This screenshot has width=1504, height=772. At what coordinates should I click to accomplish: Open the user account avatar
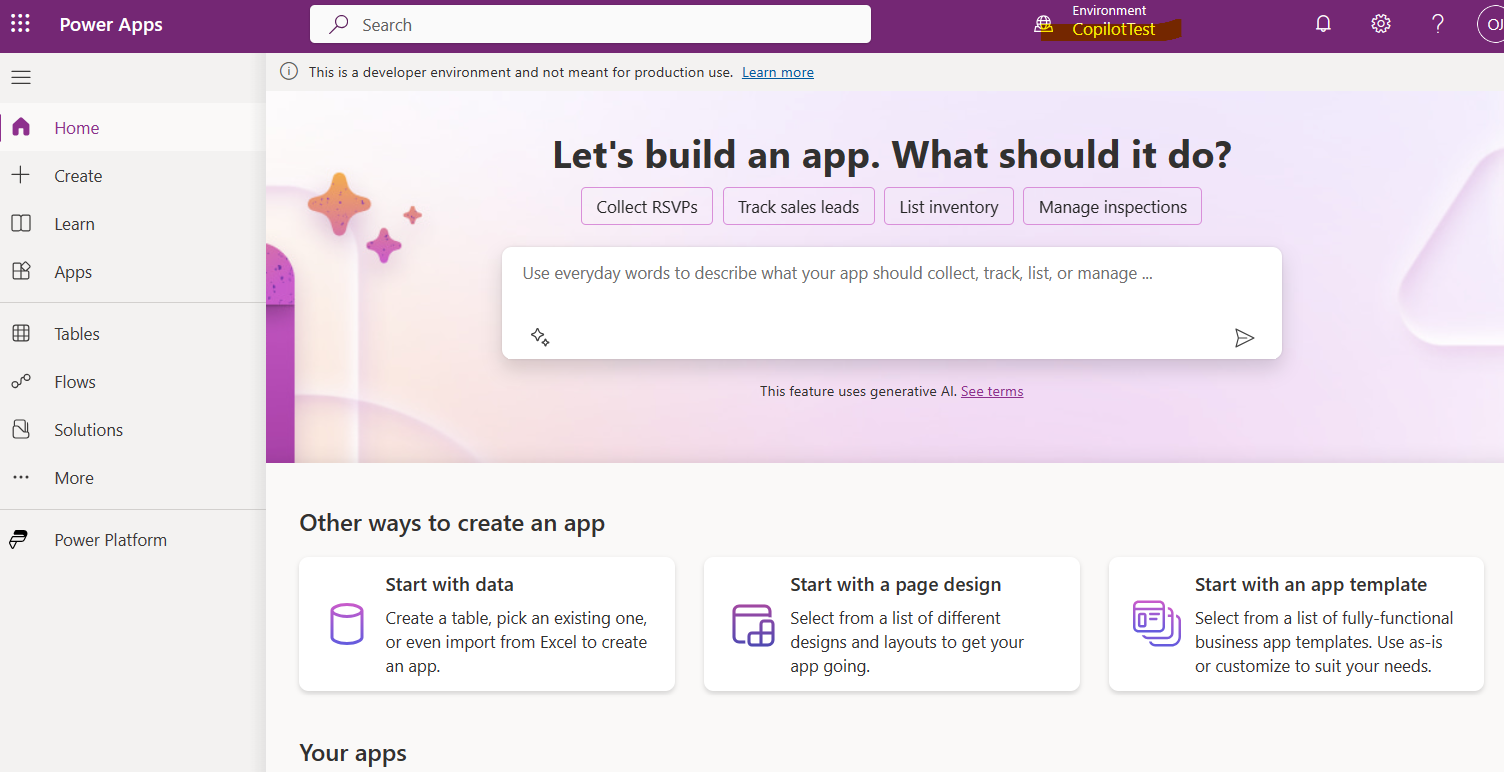coord(1490,24)
